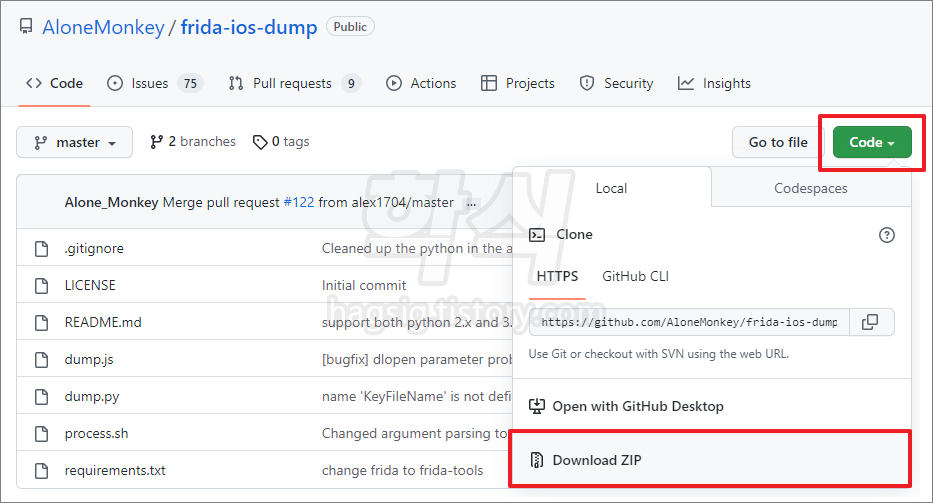Open 'Changed argument parsing' commit message

pos(415,433)
